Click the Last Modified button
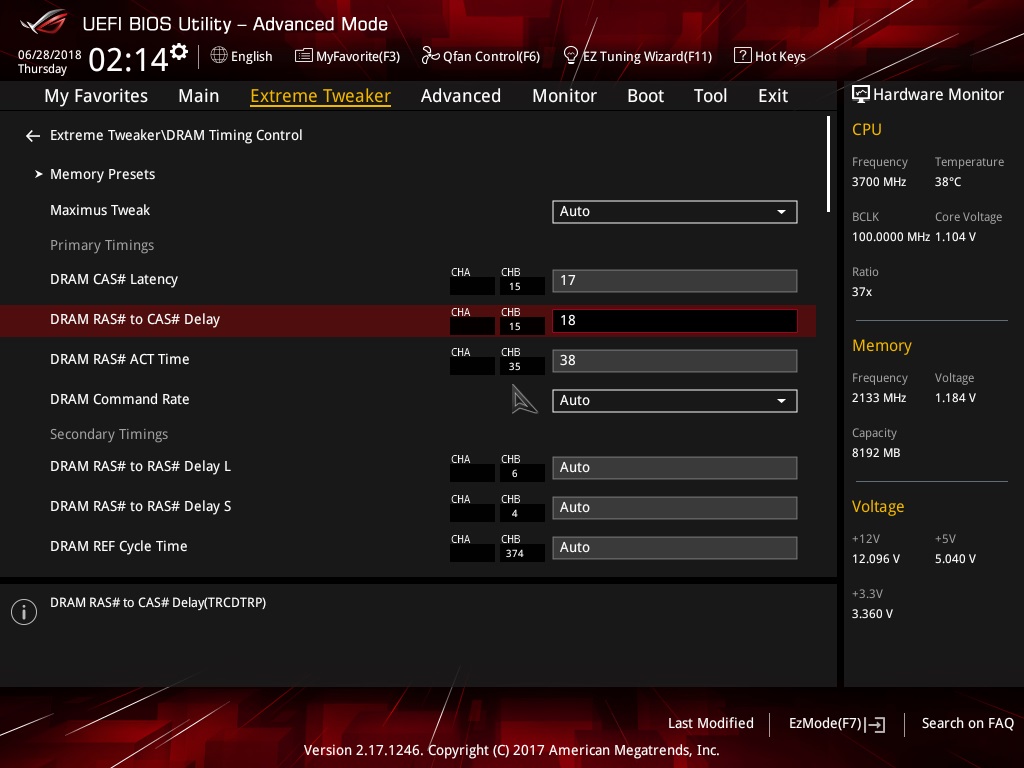The height and width of the screenshot is (768, 1024). [x=710, y=723]
